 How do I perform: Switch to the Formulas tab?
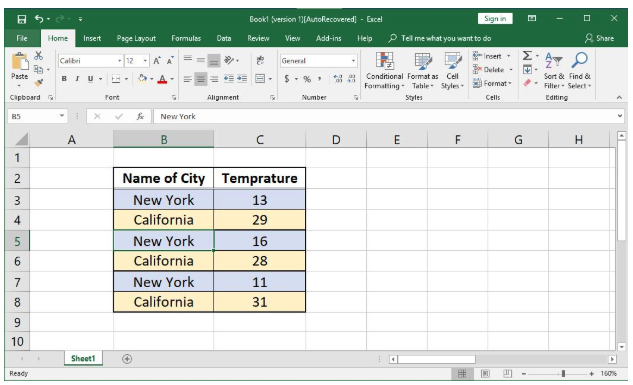186,38
